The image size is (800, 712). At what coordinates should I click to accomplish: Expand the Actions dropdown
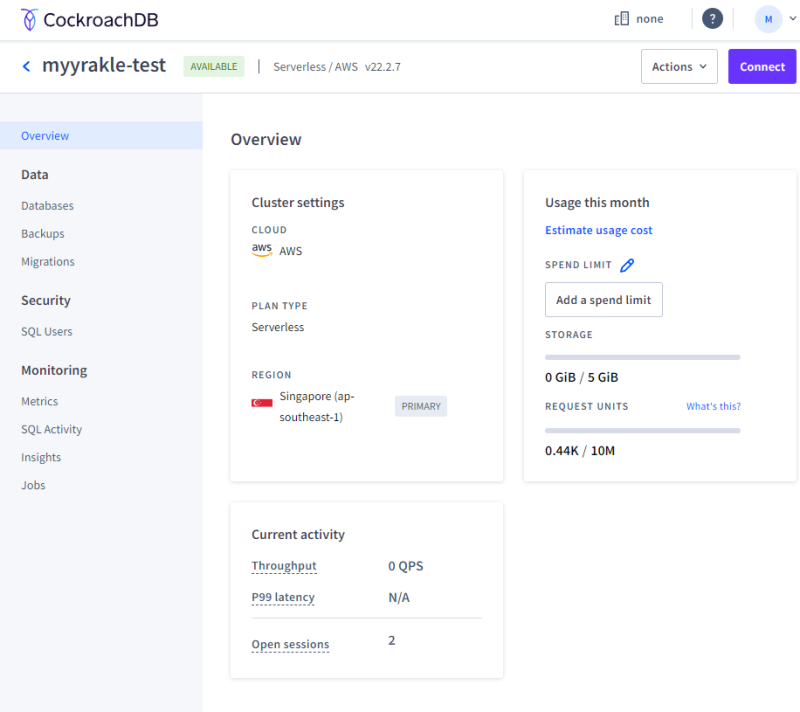[x=679, y=67]
